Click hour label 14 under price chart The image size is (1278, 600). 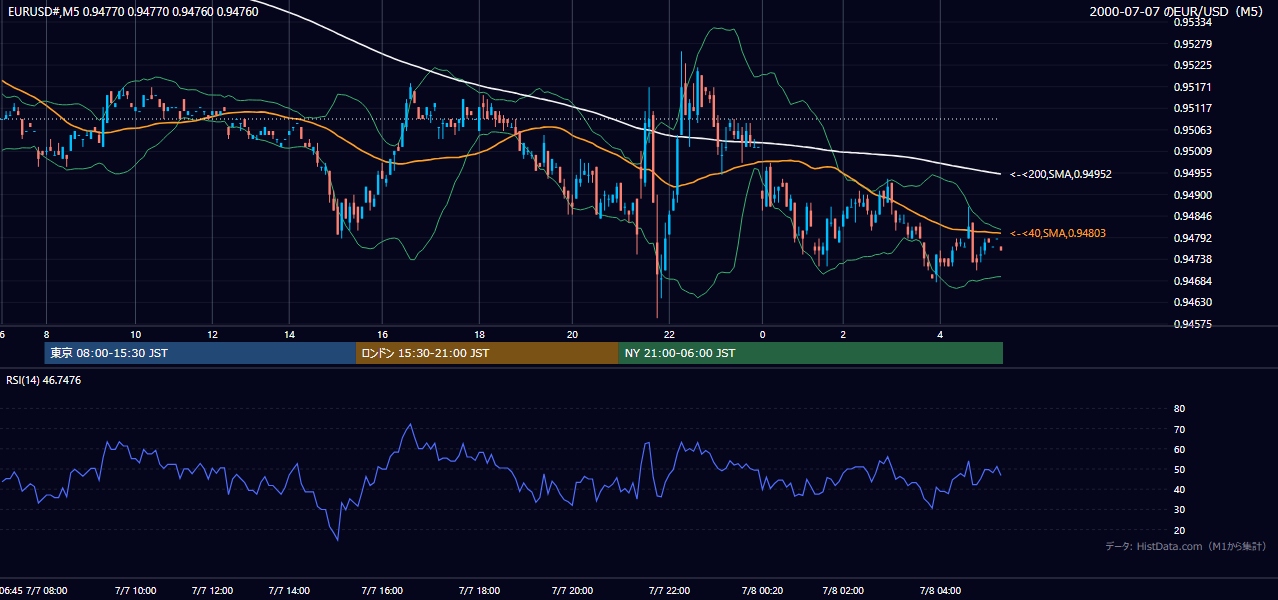pyautogui.click(x=289, y=334)
